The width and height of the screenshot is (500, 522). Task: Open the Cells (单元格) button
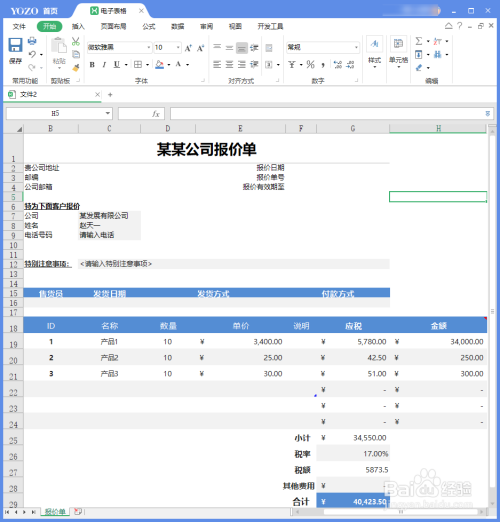398,52
